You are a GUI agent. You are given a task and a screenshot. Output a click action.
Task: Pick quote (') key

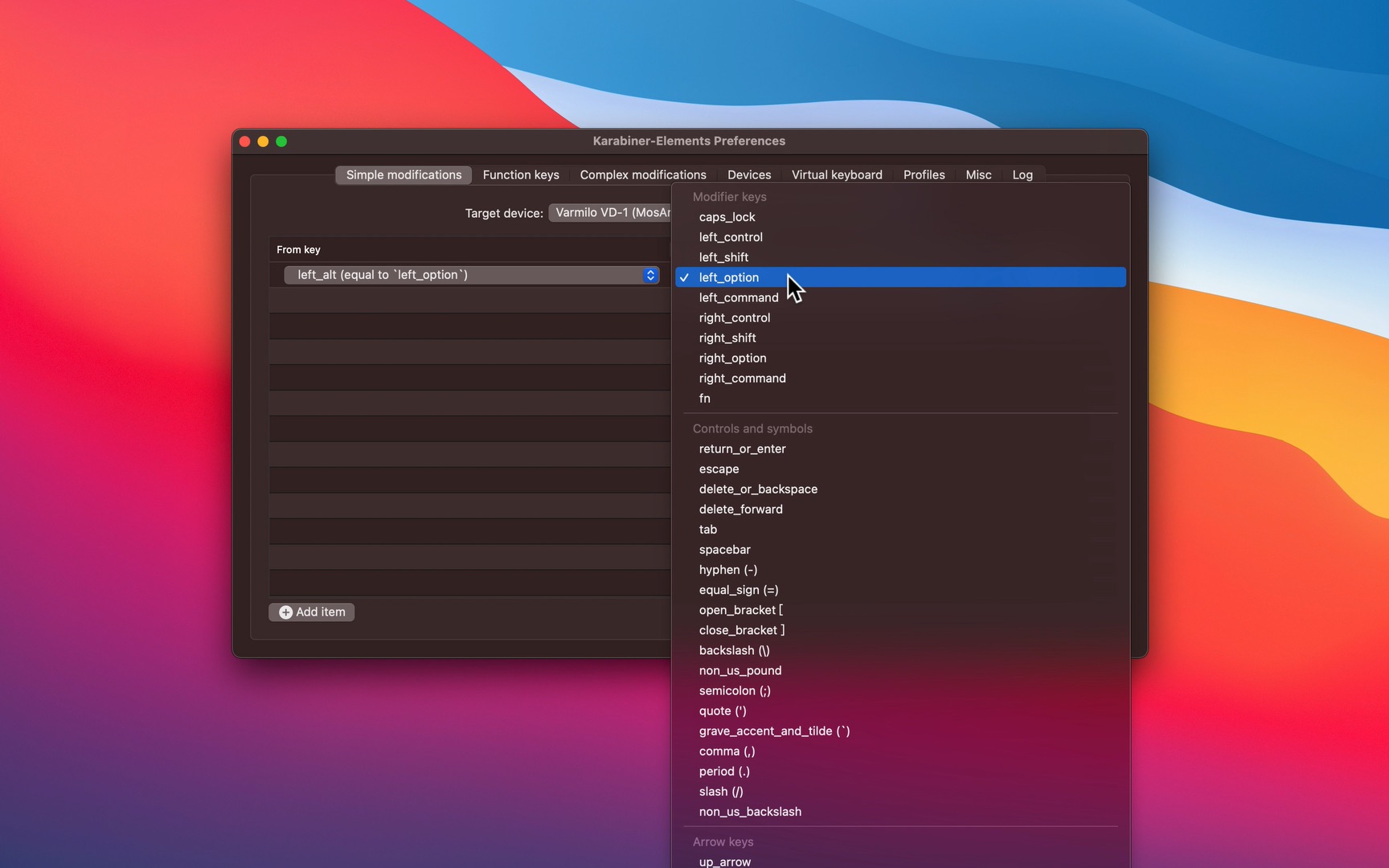[900, 710]
